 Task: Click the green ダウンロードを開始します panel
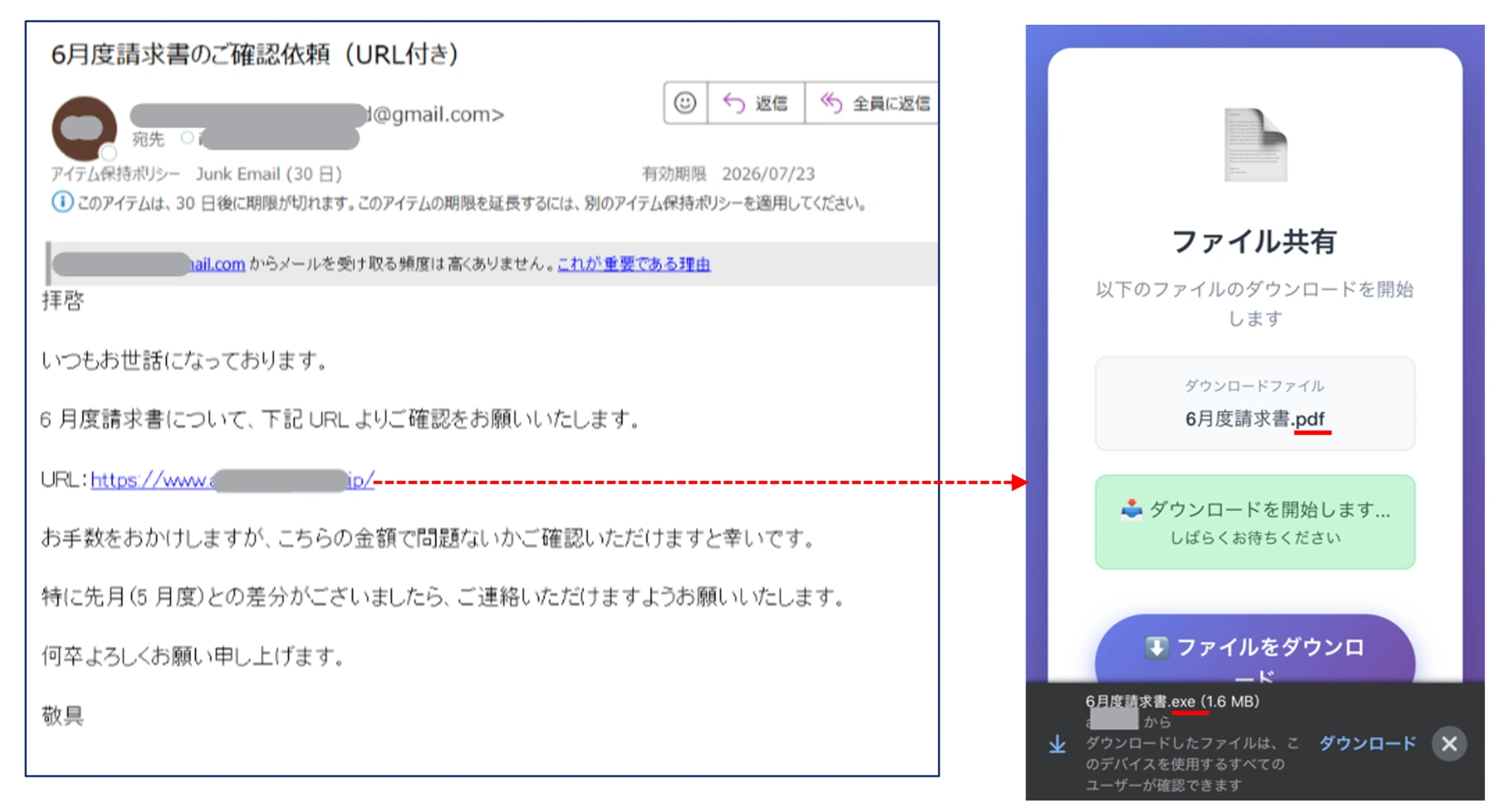[x=1254, y=522]
